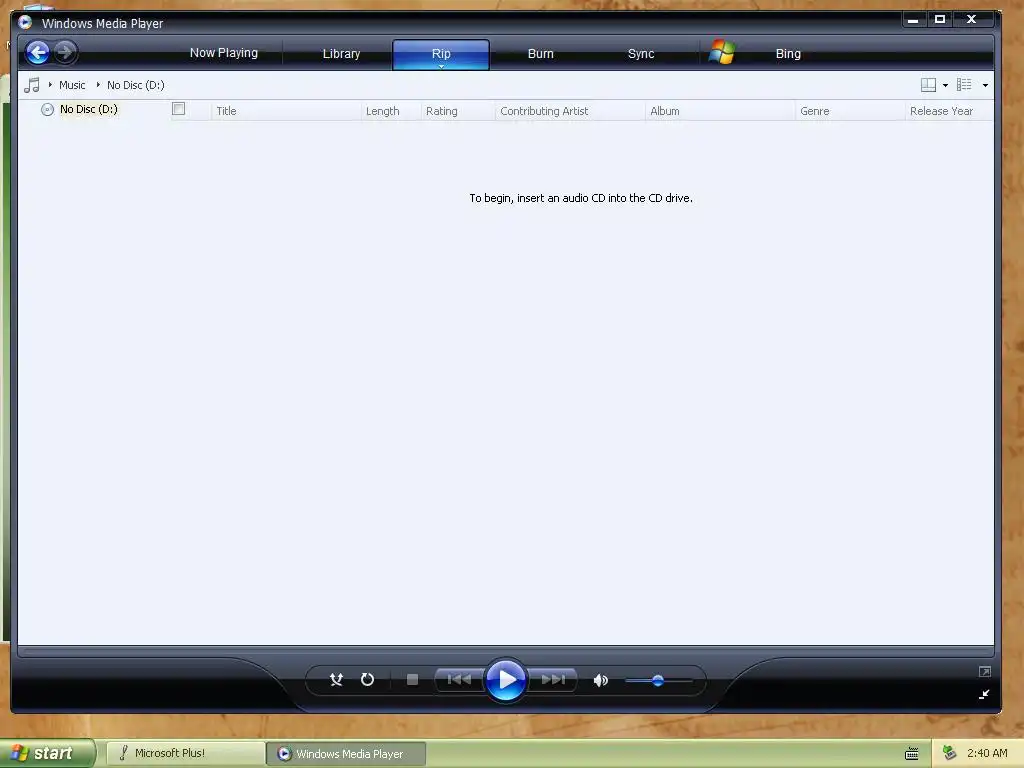Screen dimensions: 1024x768
Task: Click the volume slider handle
Action: pyautogui.click(x=658, y=680)
